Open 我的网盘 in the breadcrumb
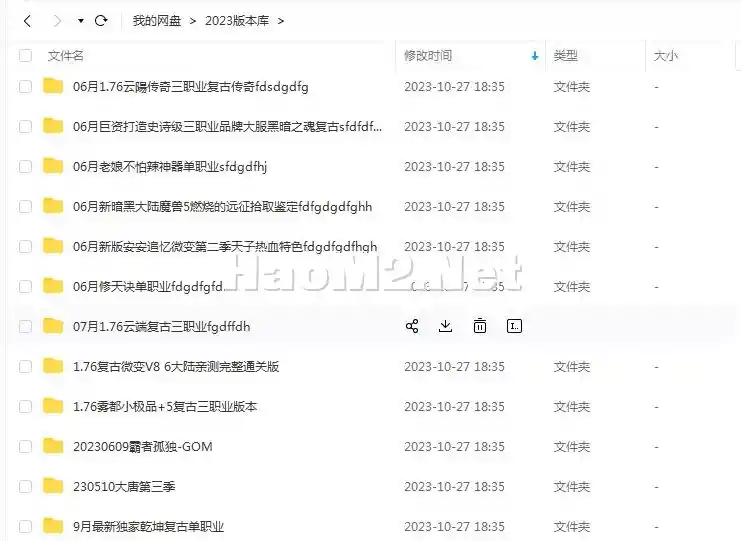741x541 pixels. (x=157, y=21)
